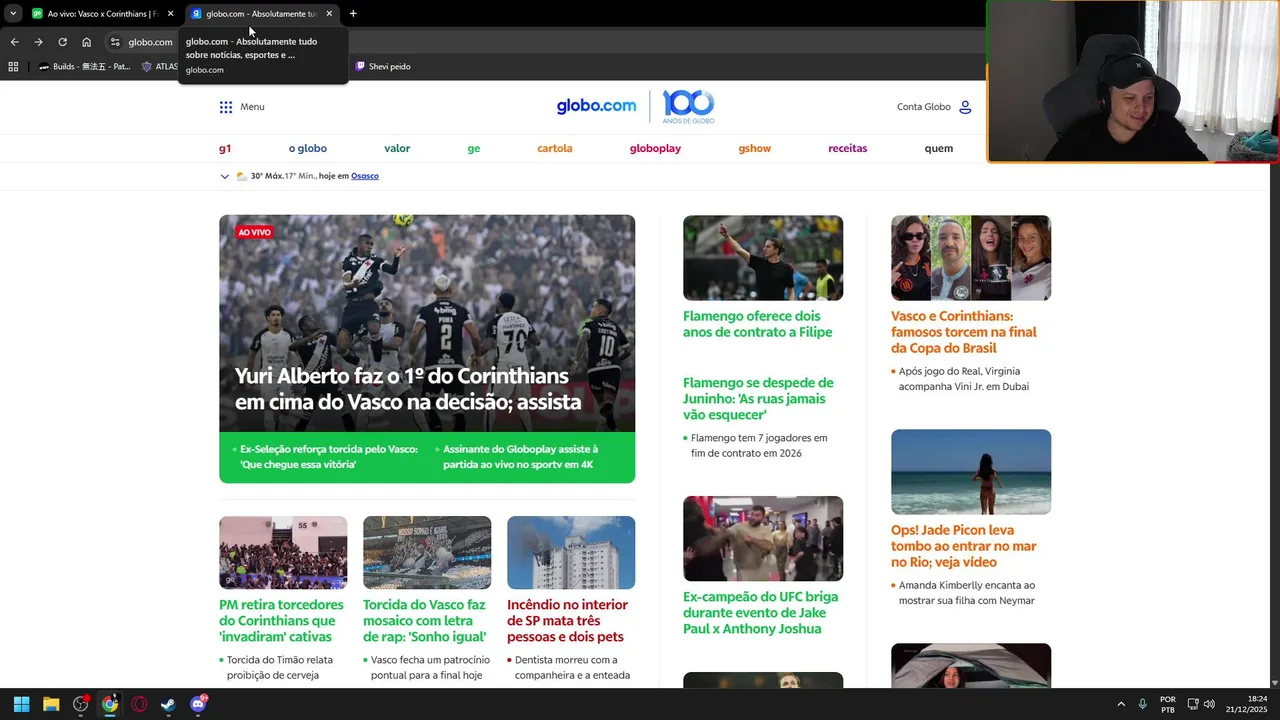The image size is (1280, 720).
Task: Click the browser home icon
Action: (87, 42)
